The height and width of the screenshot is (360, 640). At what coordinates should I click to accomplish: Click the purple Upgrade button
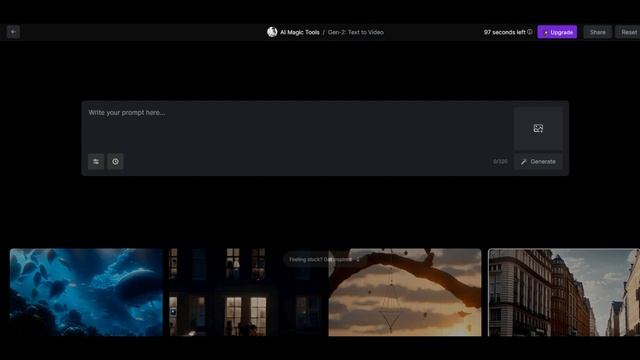(x=557, y=32)
